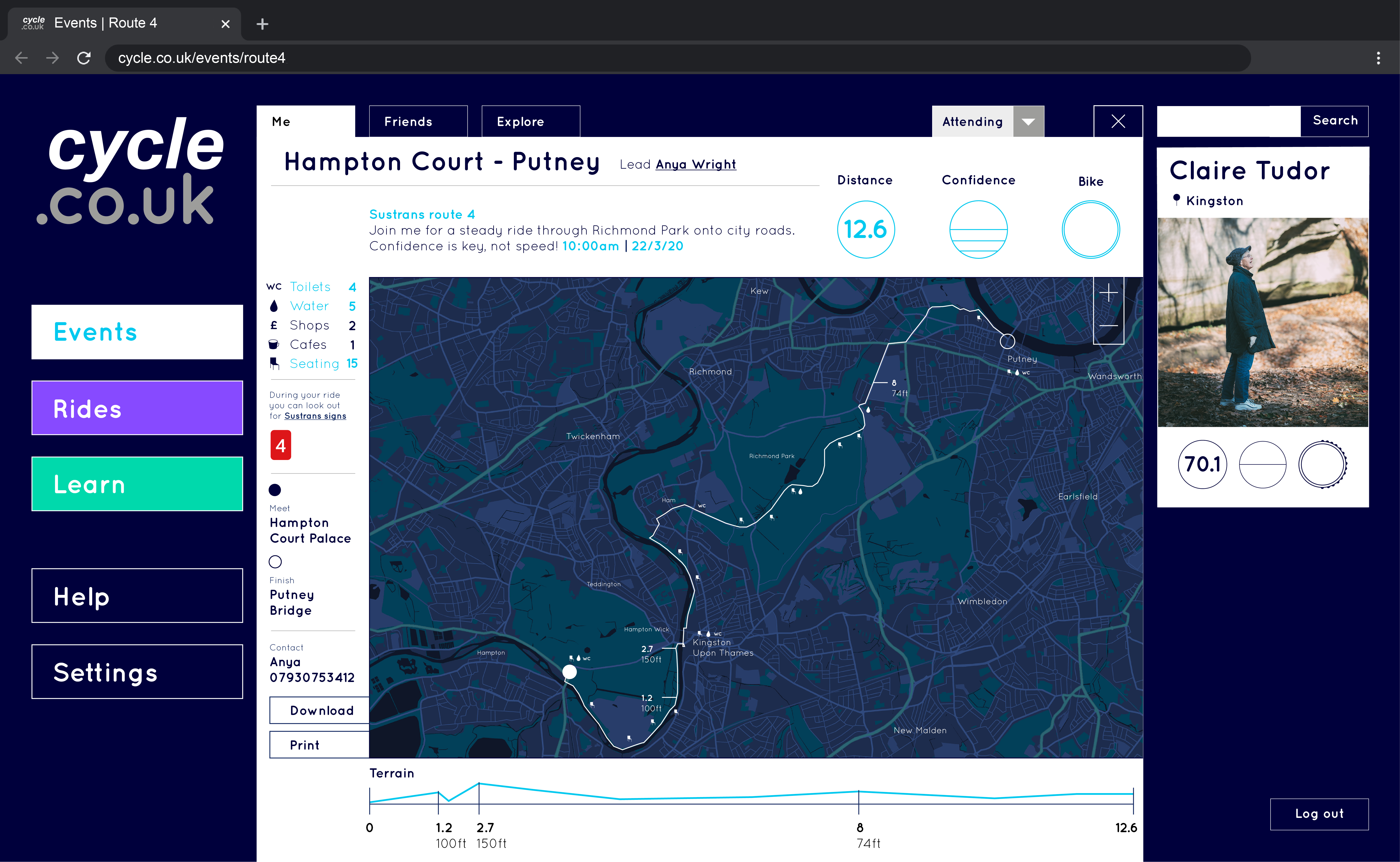Click the WC toilets icon in legend
Image resolution: width=1400 pixels, height=862 pixels.
point(274,287)
